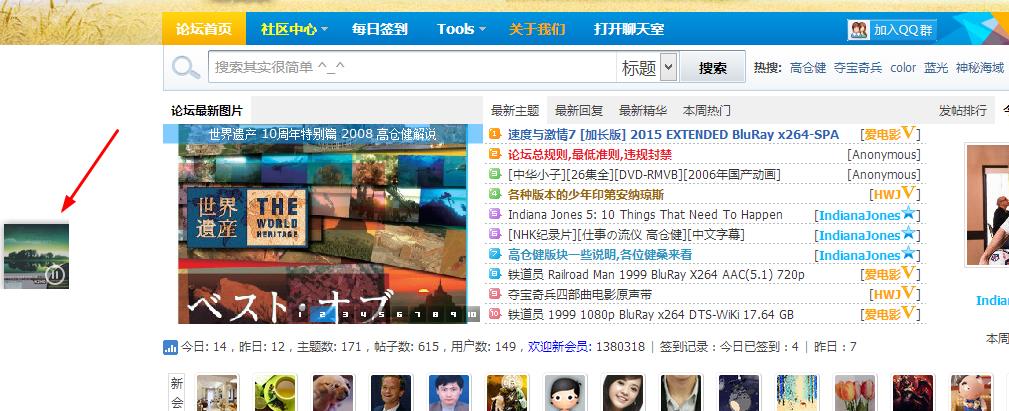This screenshot has height=411, width=1009.
Task: Open the green tea cup avatar
Action: [x=275, y=393]
